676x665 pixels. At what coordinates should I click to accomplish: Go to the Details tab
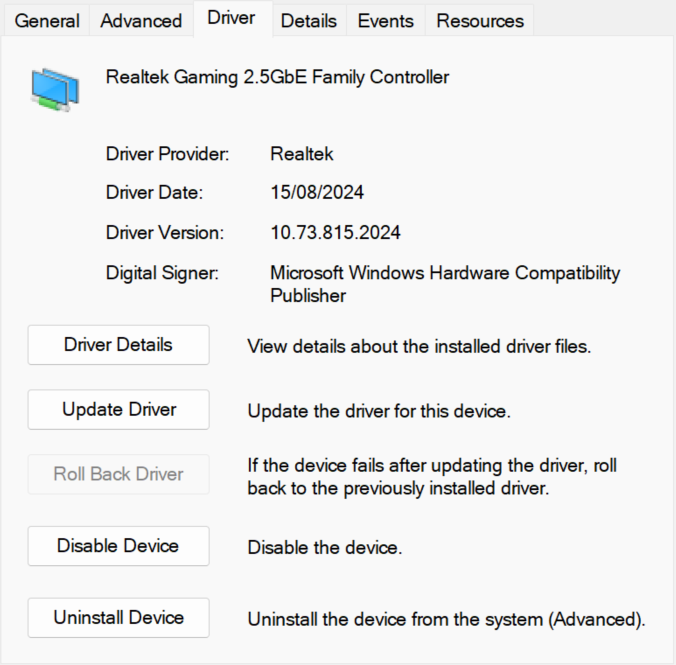[x=308, y=21]
